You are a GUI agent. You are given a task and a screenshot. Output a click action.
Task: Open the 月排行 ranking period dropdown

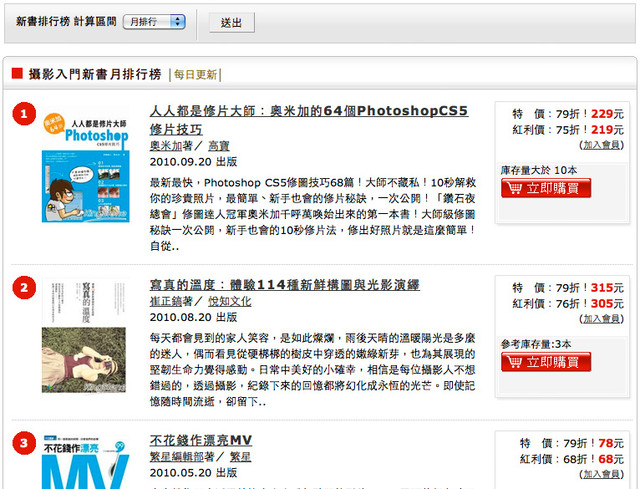click(154, 22)
